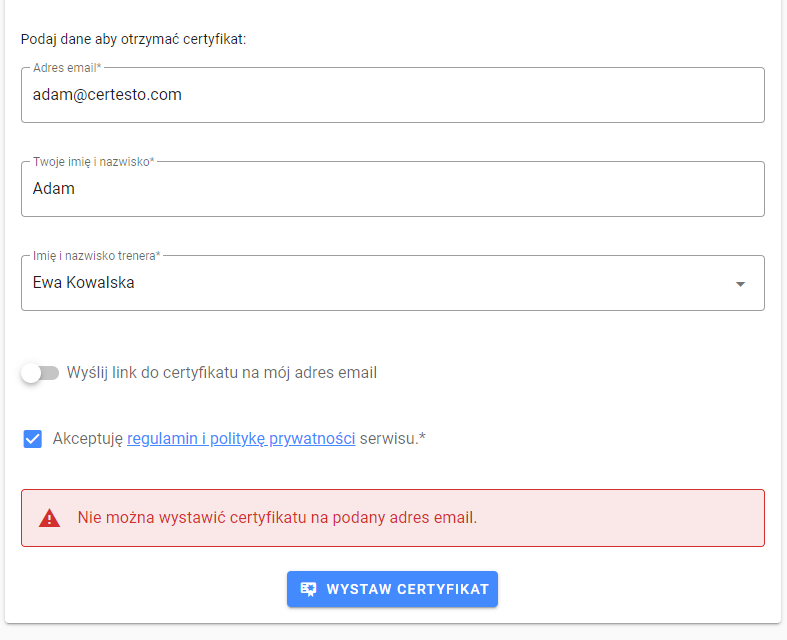Expand the trainer dropdown arrow
The image size is (787, 640).
pos(740,284)
